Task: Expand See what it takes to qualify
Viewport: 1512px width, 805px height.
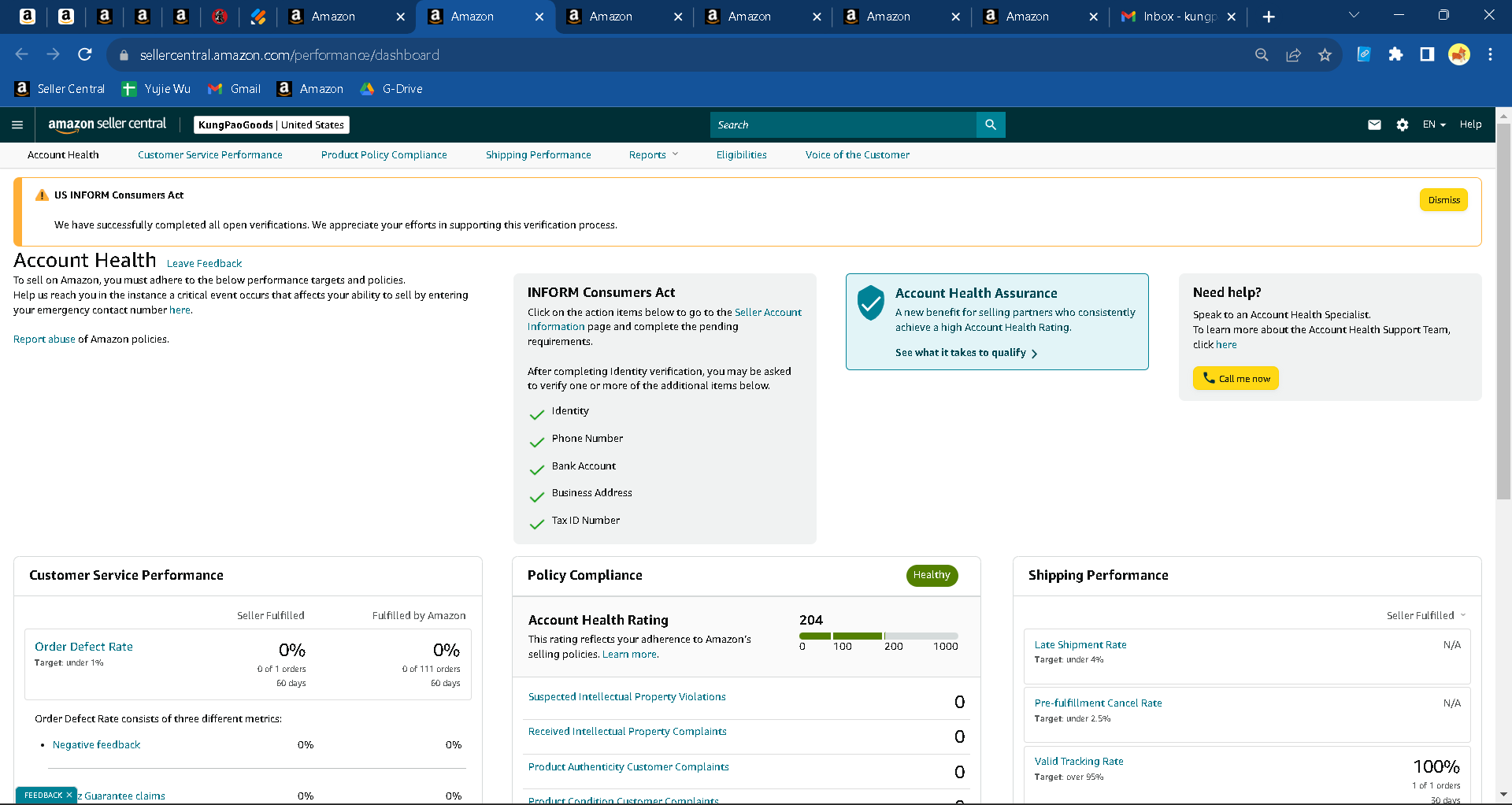Action: 966,353
